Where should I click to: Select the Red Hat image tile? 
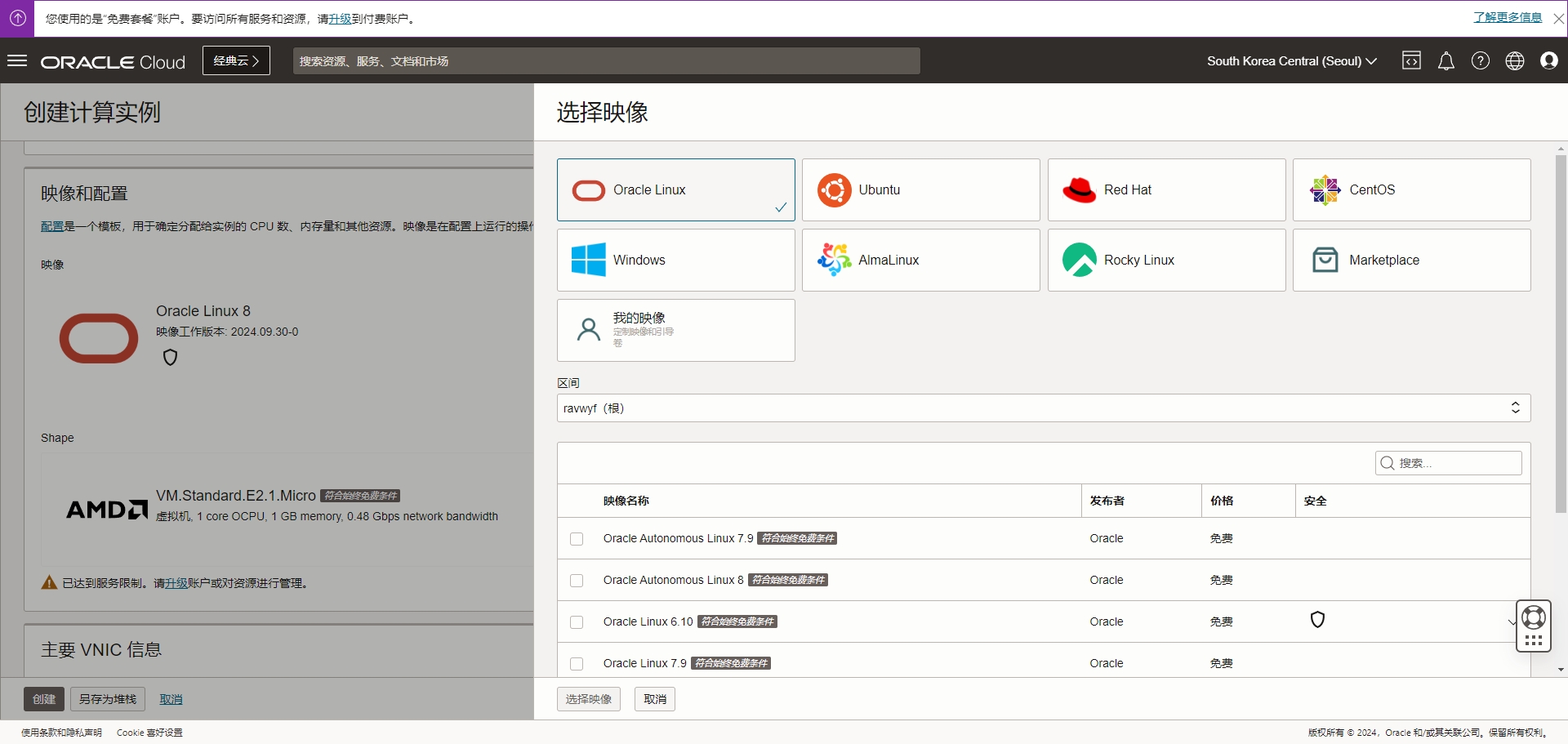(x=1166, y=189)
